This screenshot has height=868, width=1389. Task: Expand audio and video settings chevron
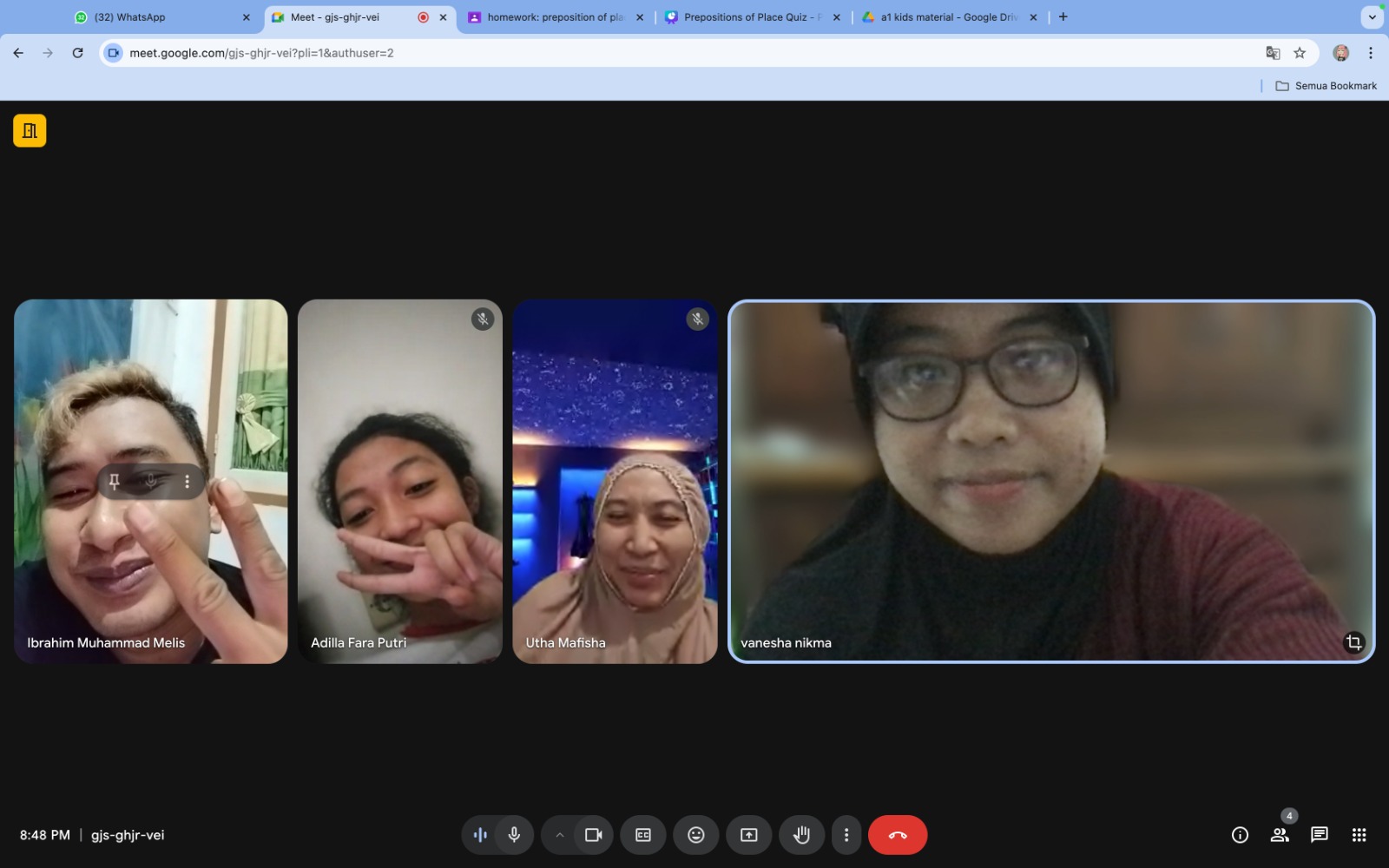560,835
